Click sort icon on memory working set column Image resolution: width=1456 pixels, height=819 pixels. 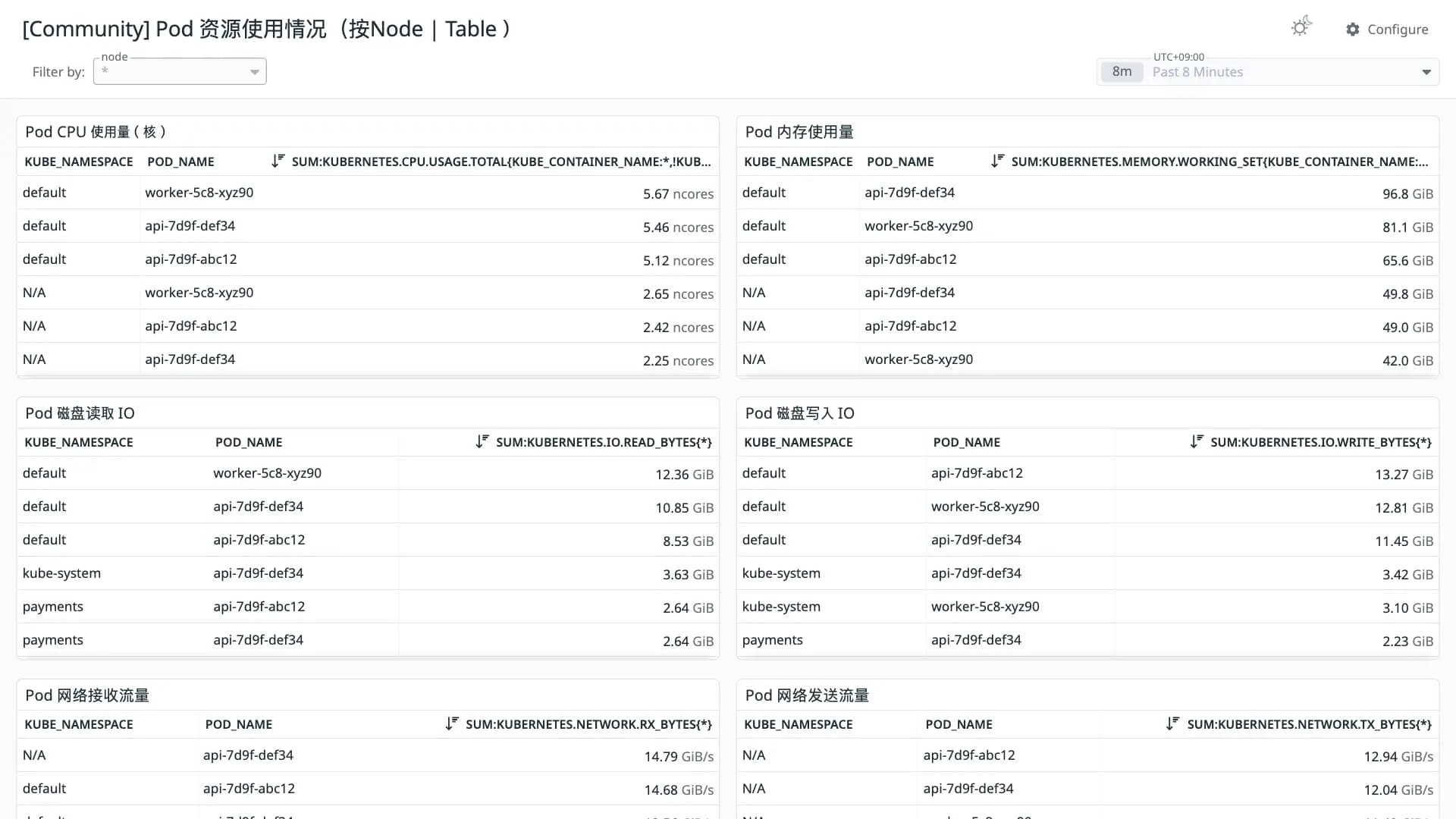[x=997, y=161]
